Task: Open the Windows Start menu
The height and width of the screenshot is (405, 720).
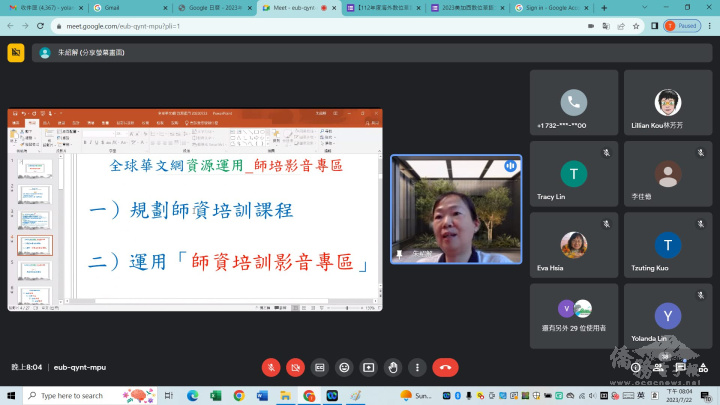Action: point(10,396)
